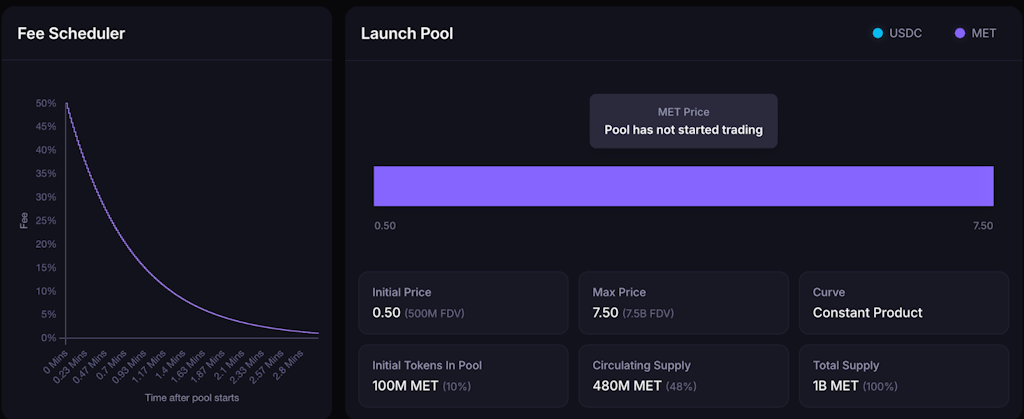Toggle the MET legend label

click(984, 33)
